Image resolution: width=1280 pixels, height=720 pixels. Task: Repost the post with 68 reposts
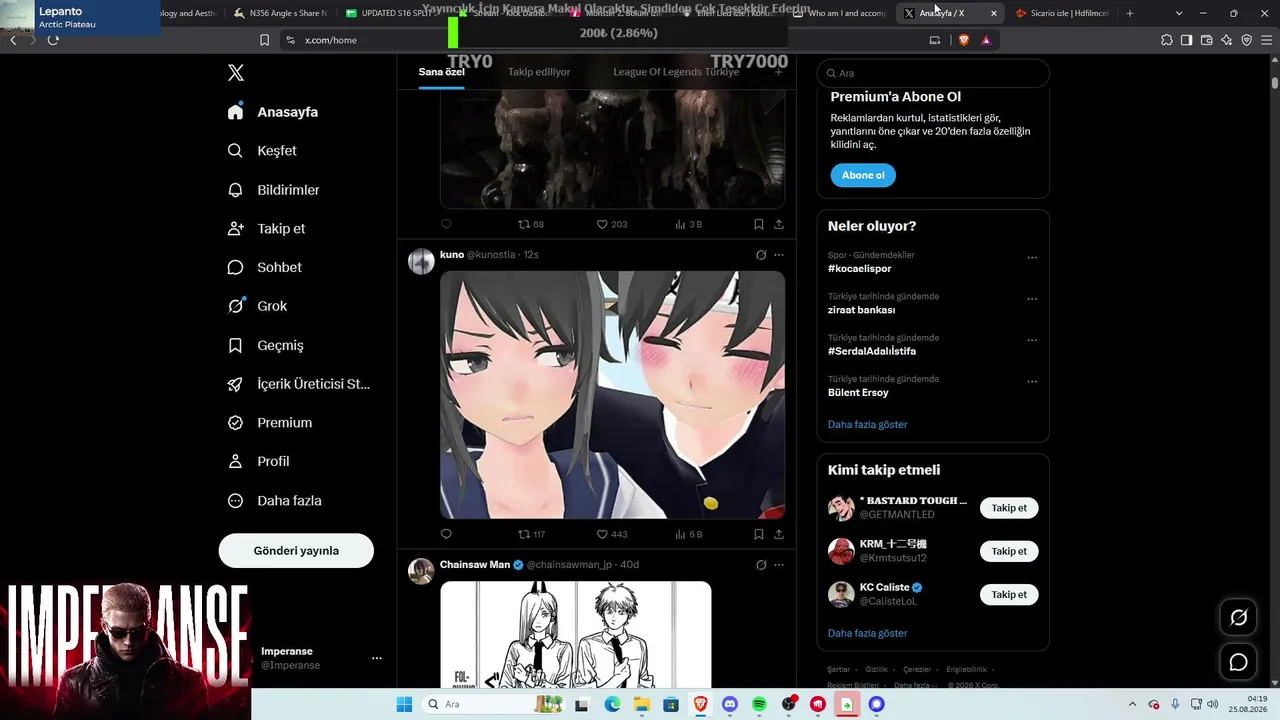point(531,224)
